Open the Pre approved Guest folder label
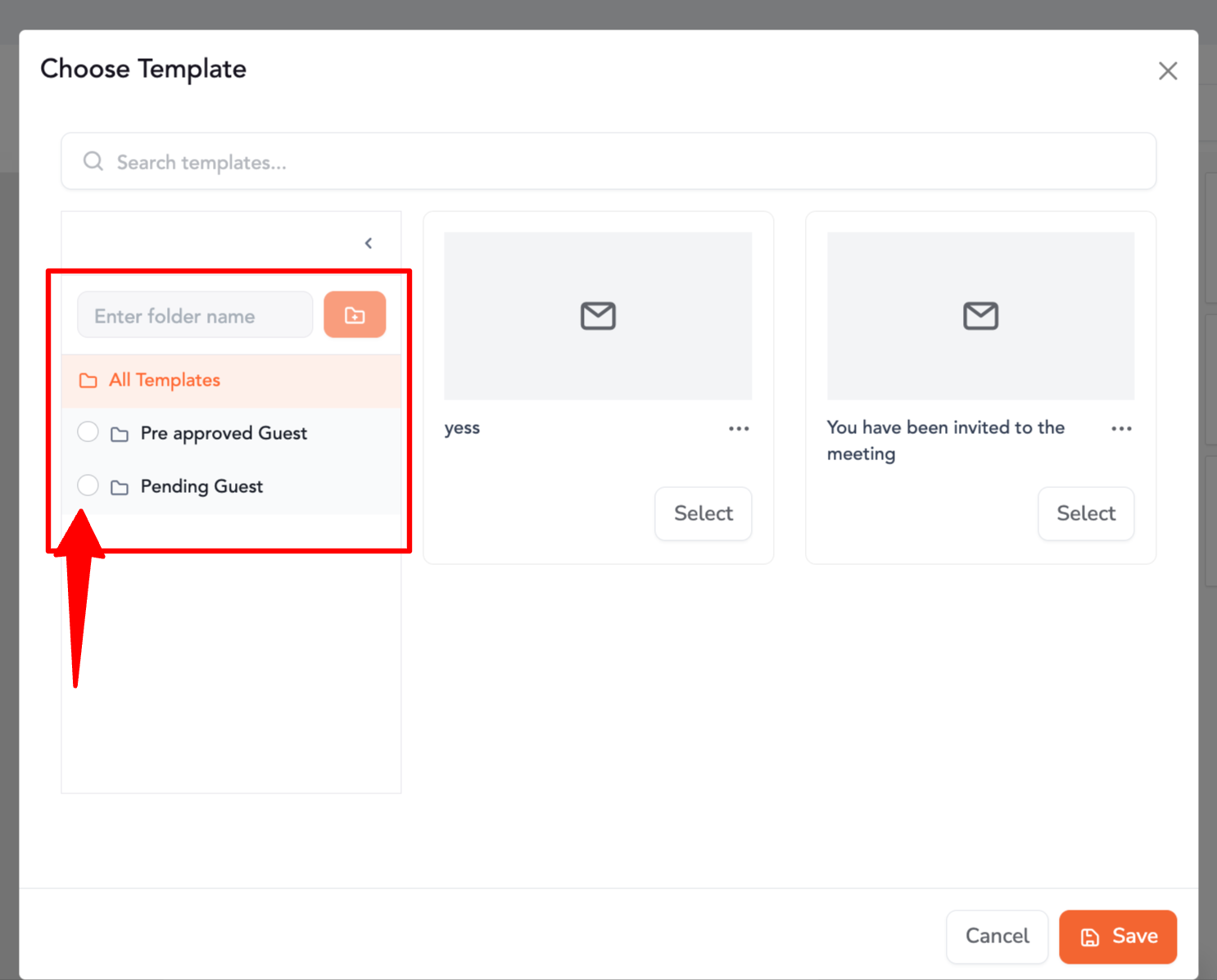The image size is (1217, 980). coord(224,433)
